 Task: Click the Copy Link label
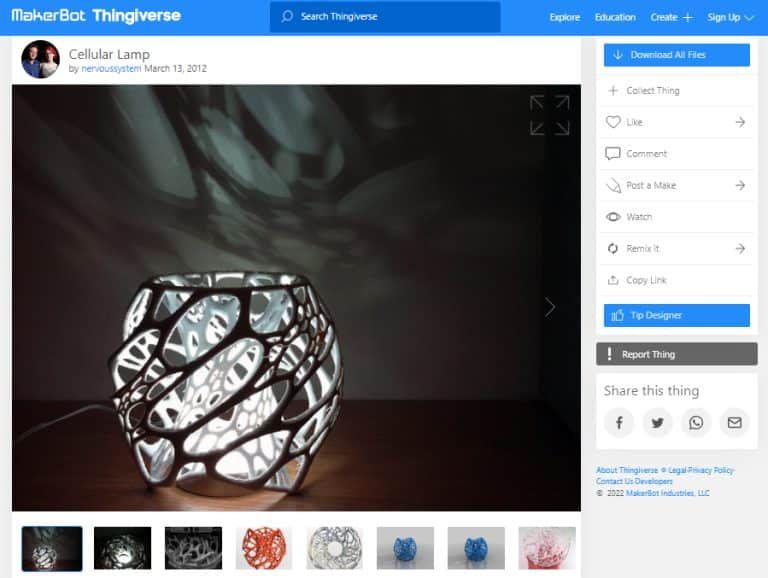tap(647, 280)
